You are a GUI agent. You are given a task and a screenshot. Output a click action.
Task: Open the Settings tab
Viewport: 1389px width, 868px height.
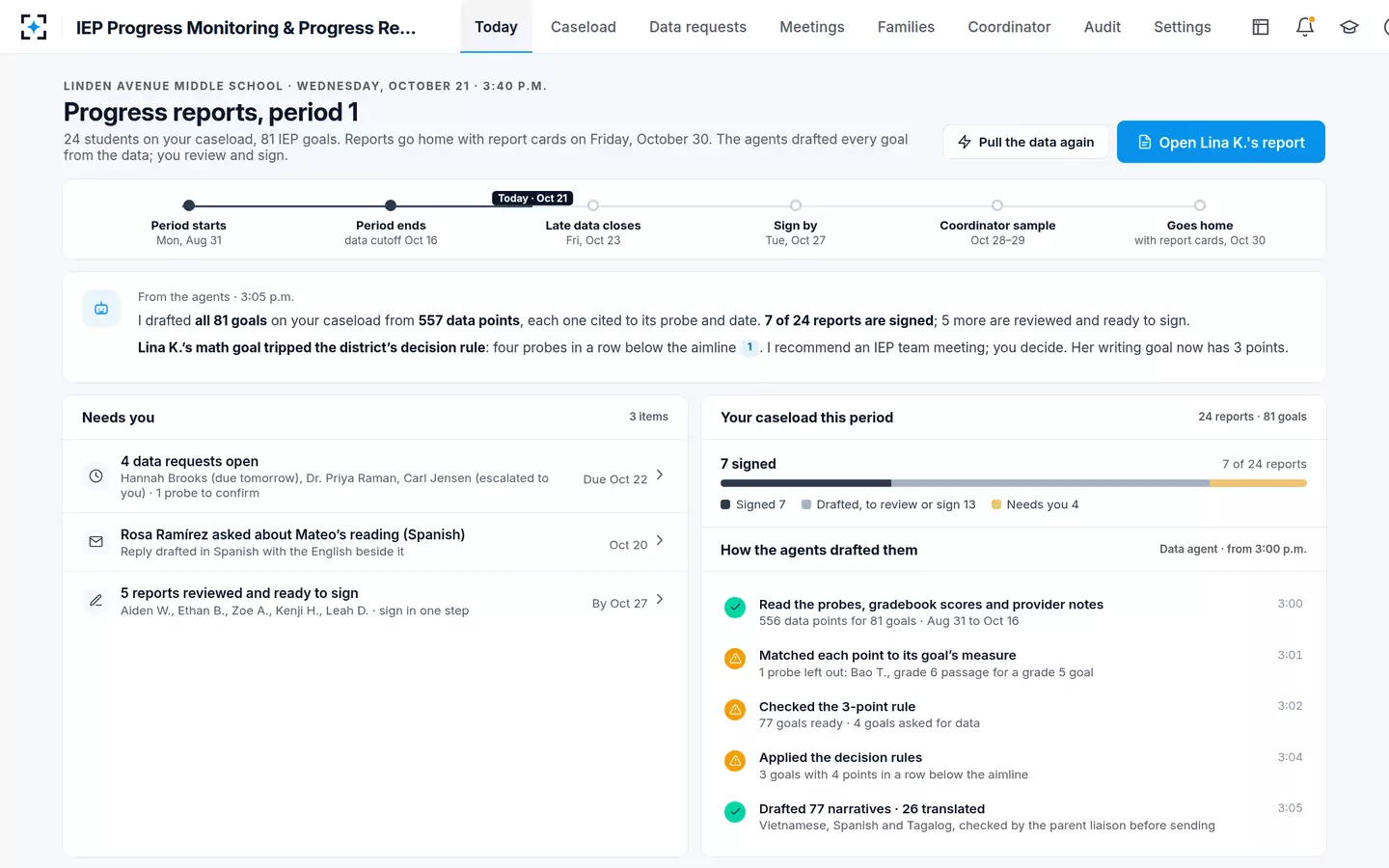tap(1183, 27)
